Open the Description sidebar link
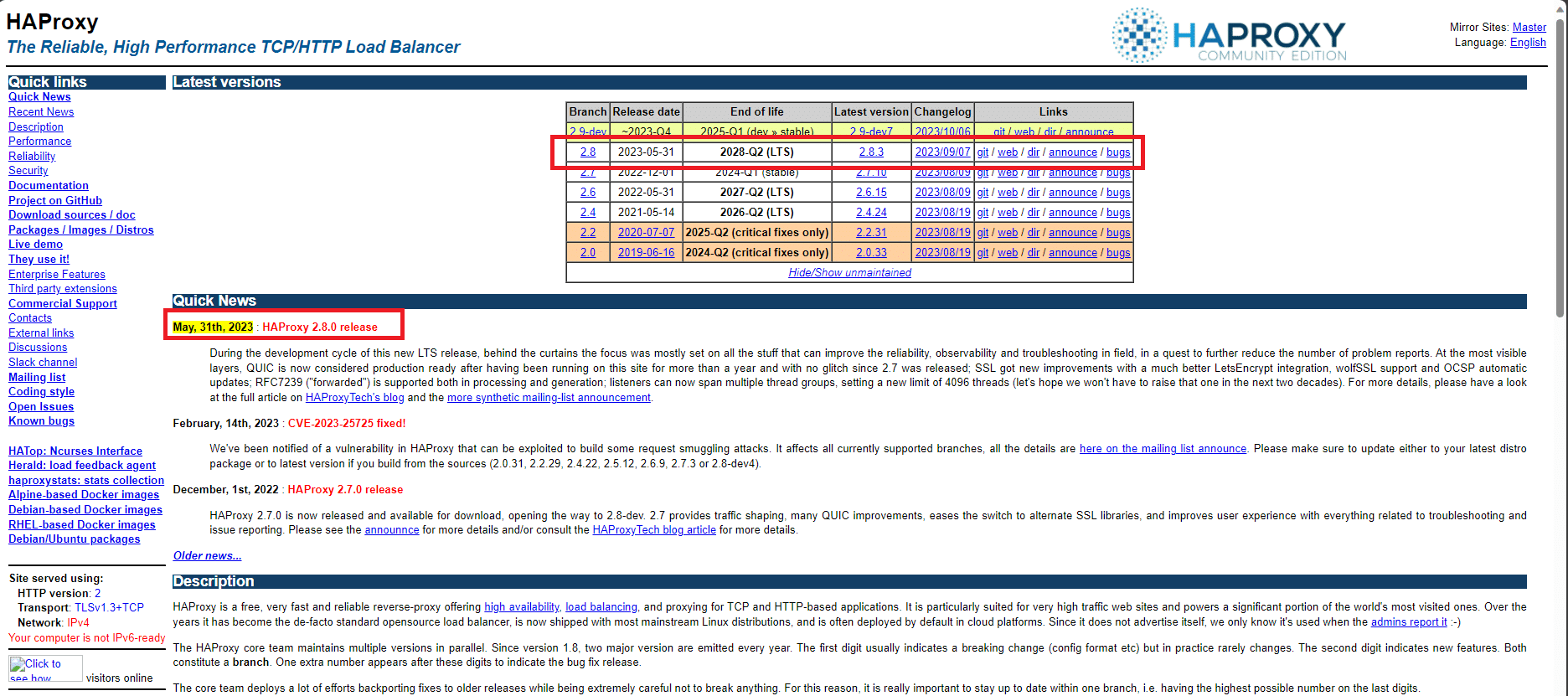1568x696 pixels. coord(36,126)
